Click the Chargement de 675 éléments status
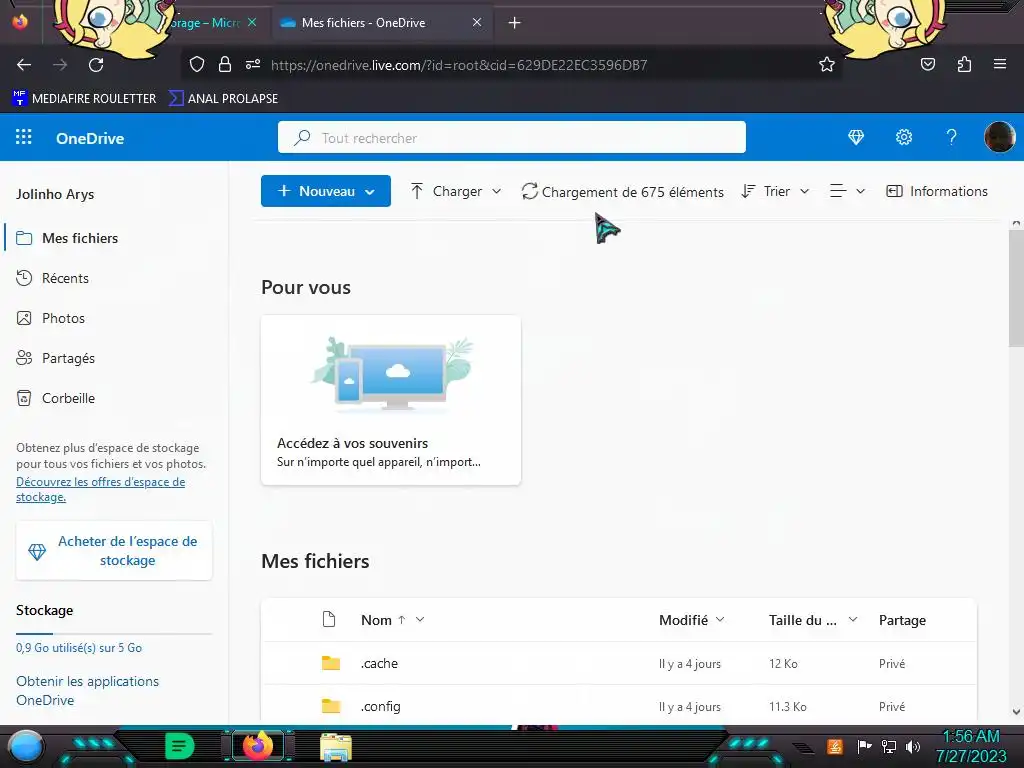 (622, 192)
